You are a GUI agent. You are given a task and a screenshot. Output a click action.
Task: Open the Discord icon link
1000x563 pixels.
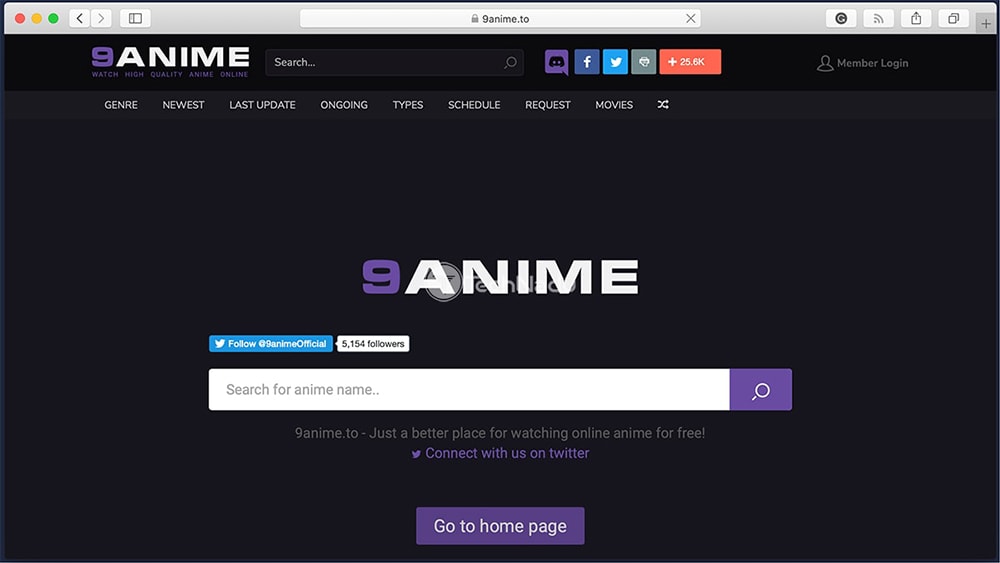[x=557, y=62]
